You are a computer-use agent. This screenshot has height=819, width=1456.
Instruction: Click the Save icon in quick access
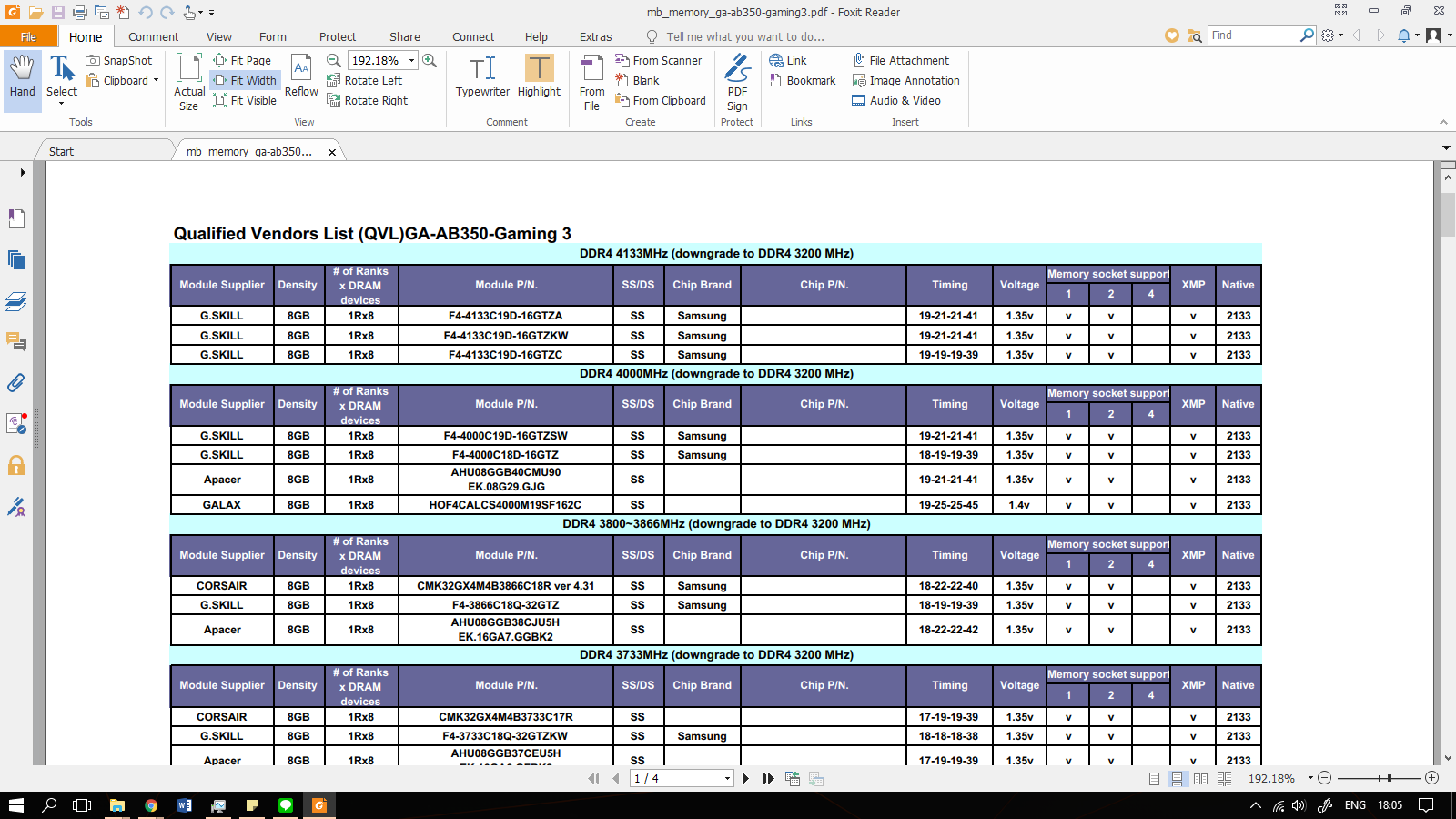click(x=57, y=12)
